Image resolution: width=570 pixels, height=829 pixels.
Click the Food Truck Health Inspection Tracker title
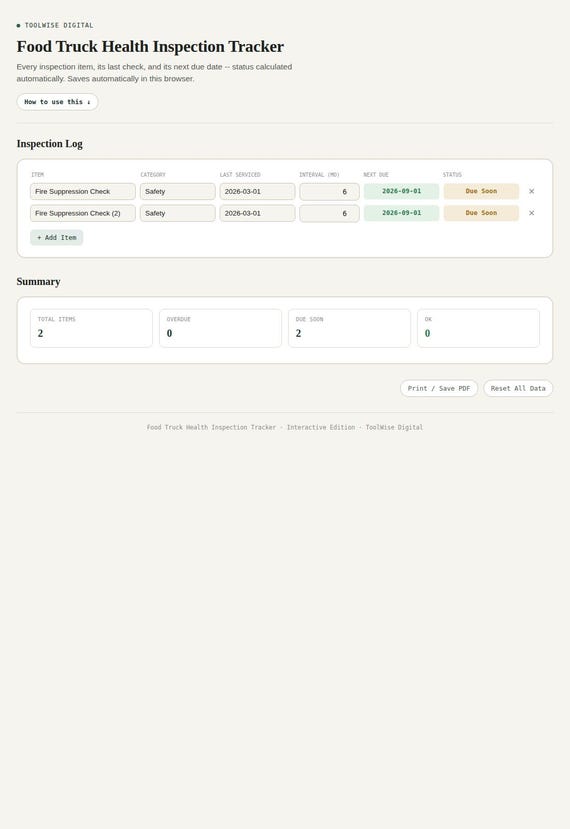(150, 47)
